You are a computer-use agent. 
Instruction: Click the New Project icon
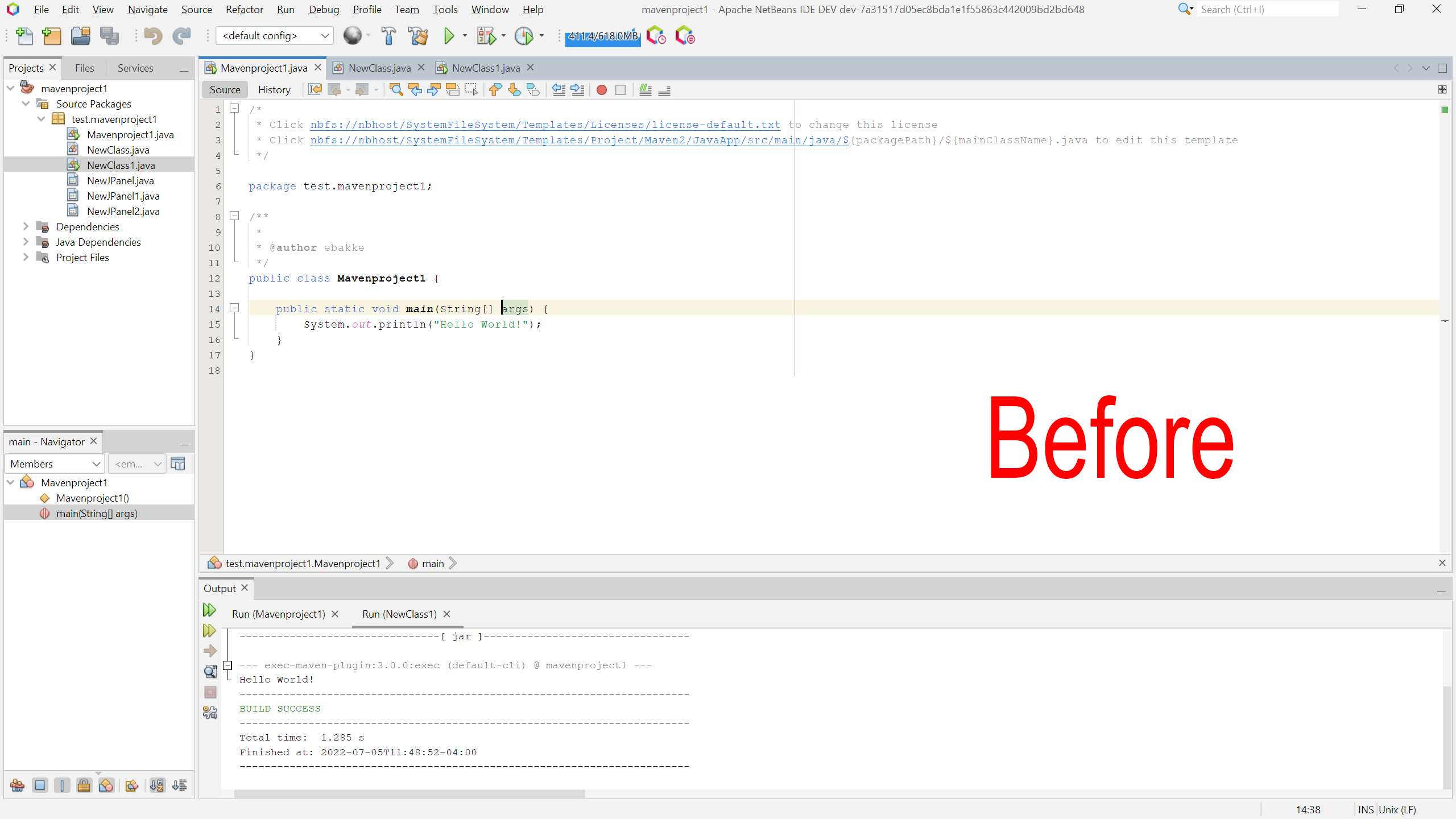tap(52, 36)
